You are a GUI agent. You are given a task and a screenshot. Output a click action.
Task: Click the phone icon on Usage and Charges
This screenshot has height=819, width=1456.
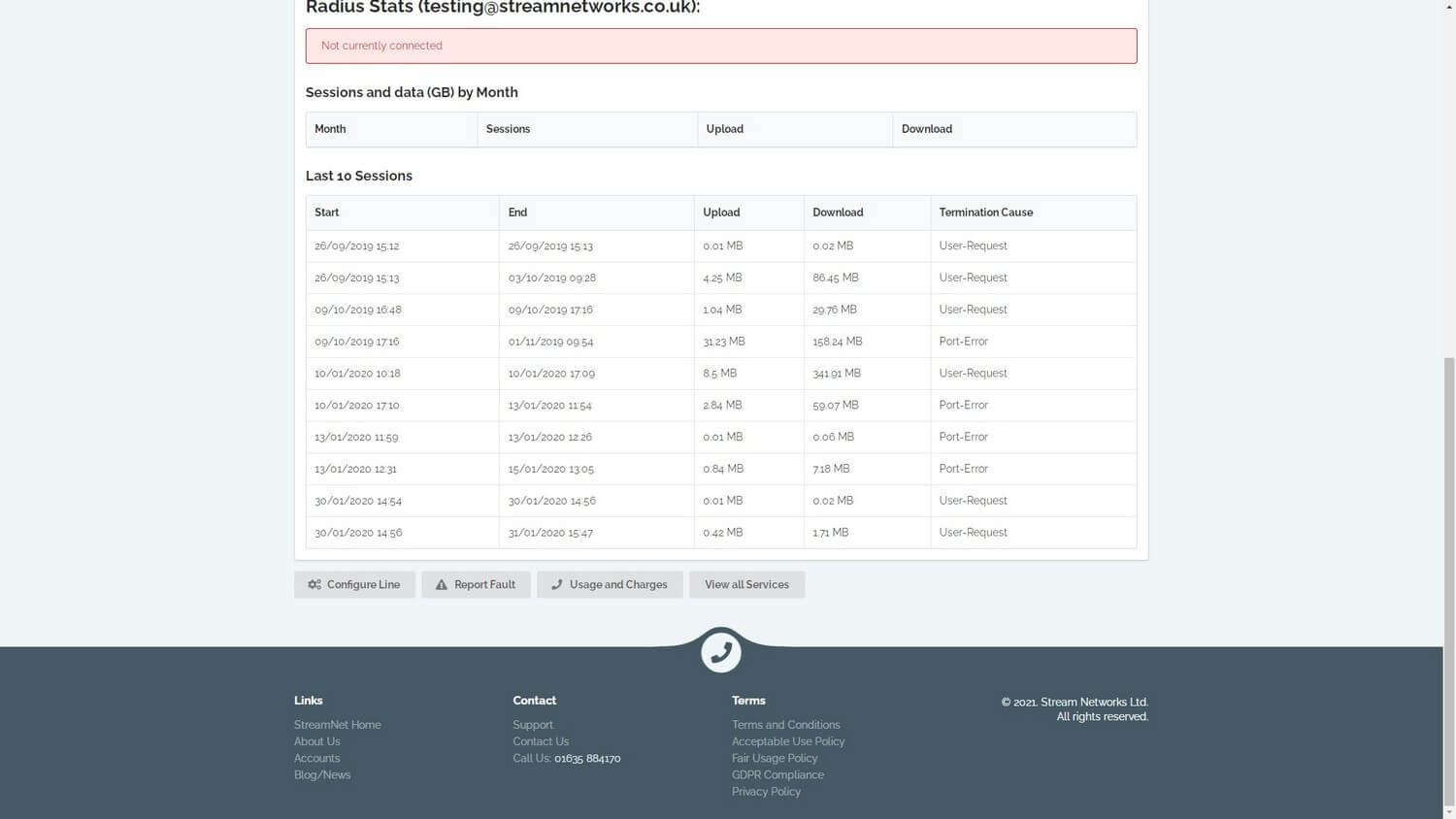tap(556, 584)
